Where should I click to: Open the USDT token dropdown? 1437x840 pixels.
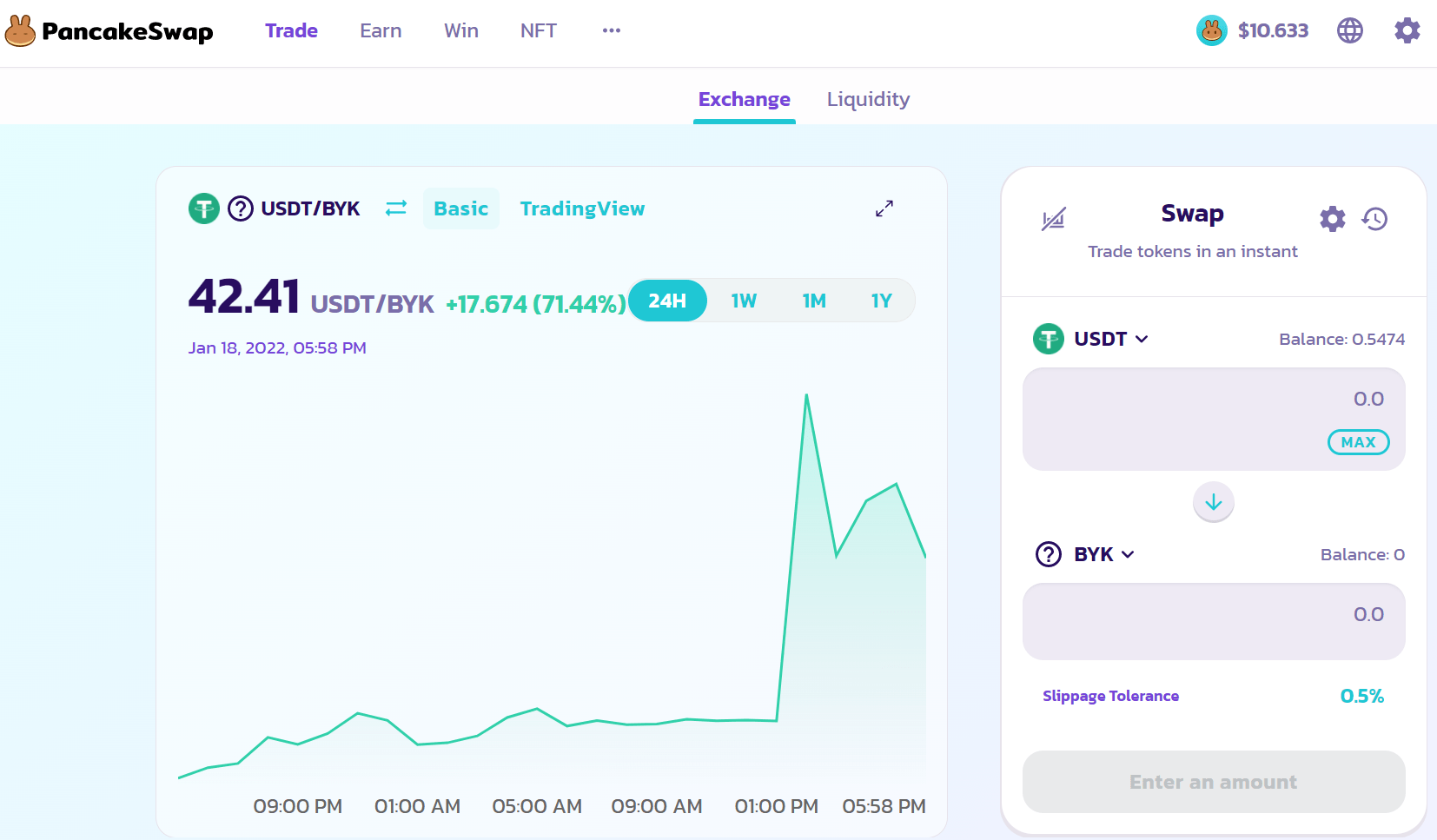(x=1091, y=339)
